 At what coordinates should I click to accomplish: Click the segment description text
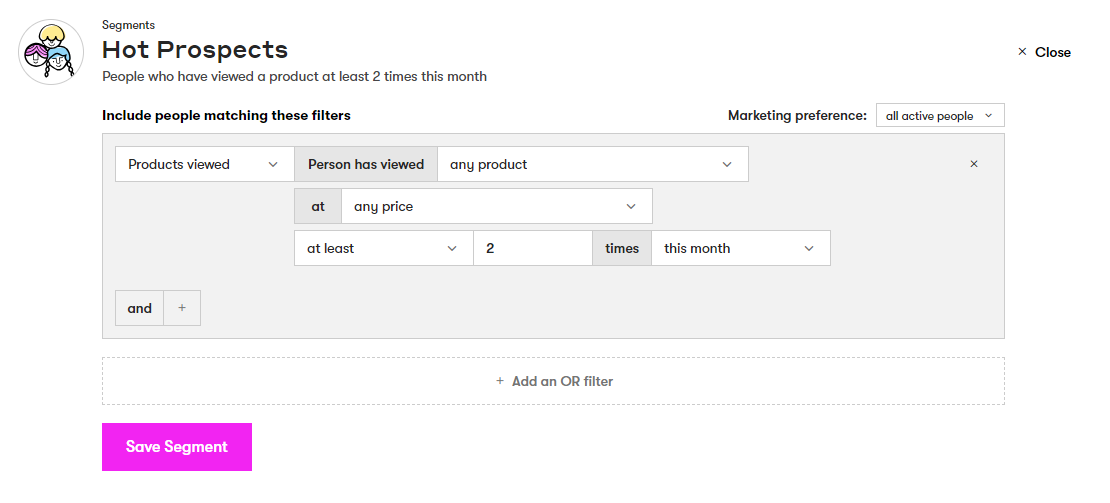(294, 77)
